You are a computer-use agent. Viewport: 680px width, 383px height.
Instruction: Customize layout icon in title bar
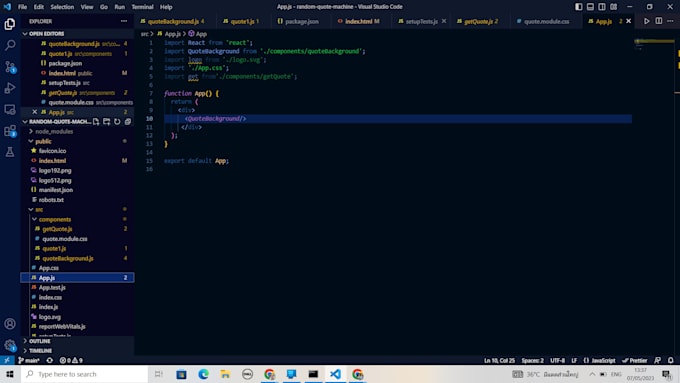[x=614, y=7]
